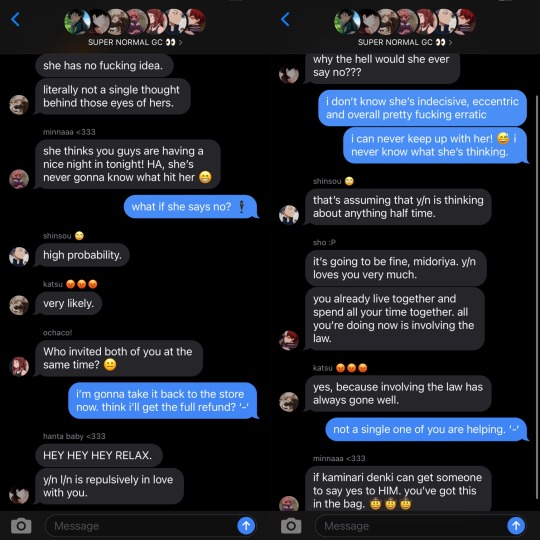Tap sho's avatar beside 'you already live together'

tap(289, 340)
